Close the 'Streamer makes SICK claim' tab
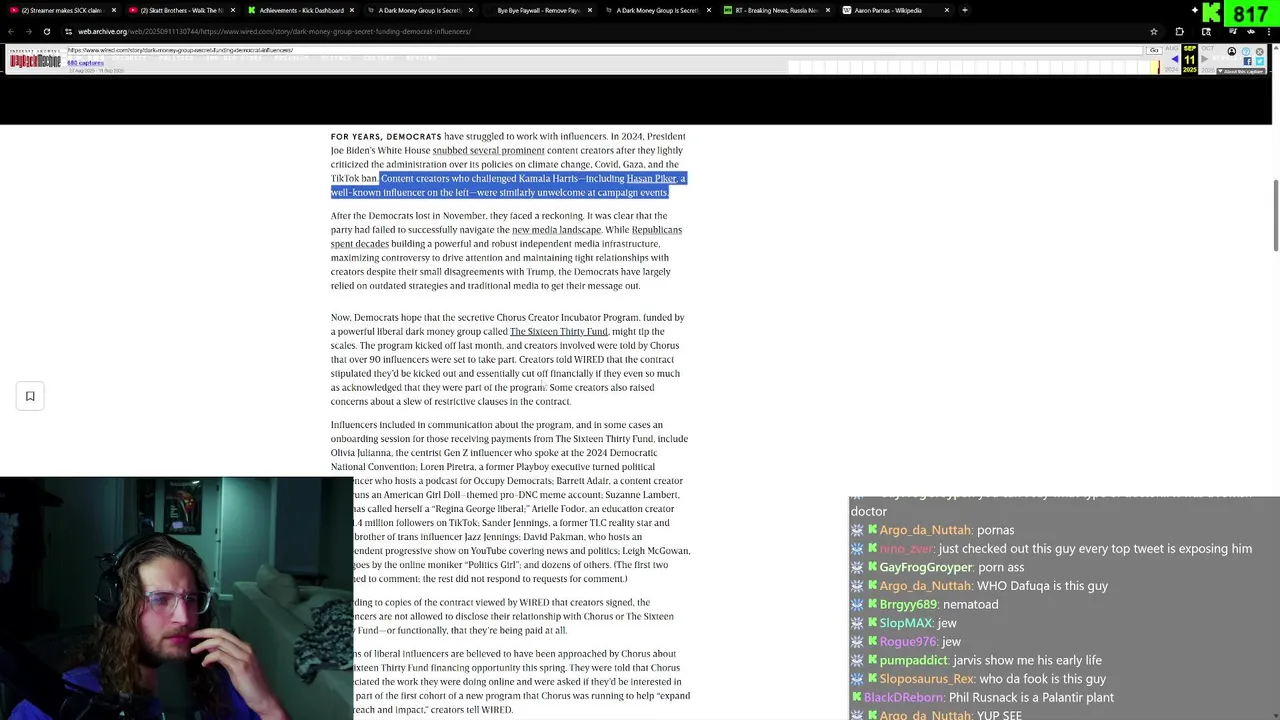The width and height of the screenshot is (1280, 720). click(114, 10)
